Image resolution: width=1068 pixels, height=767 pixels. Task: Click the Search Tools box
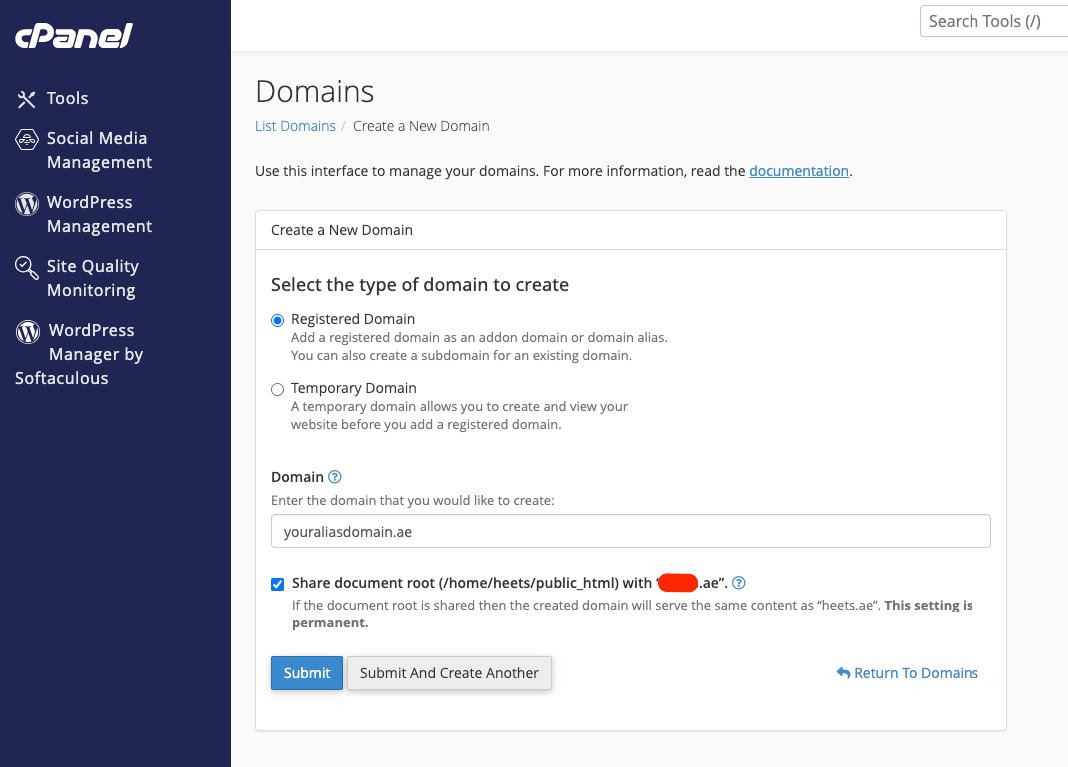coord(994,21)
